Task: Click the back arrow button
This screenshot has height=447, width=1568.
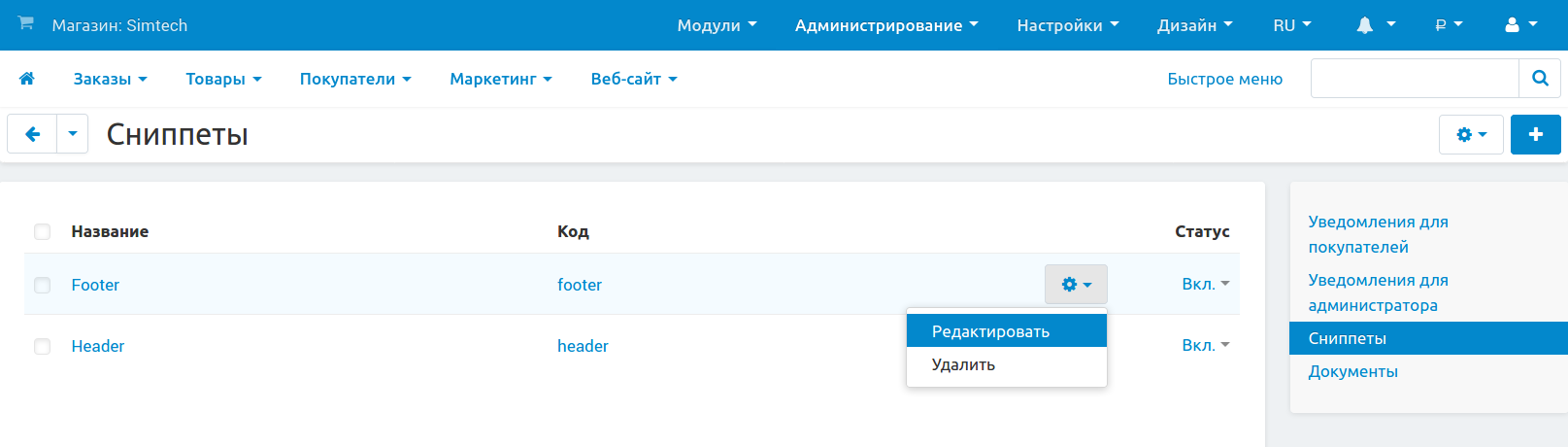Action: pos(33,134)
